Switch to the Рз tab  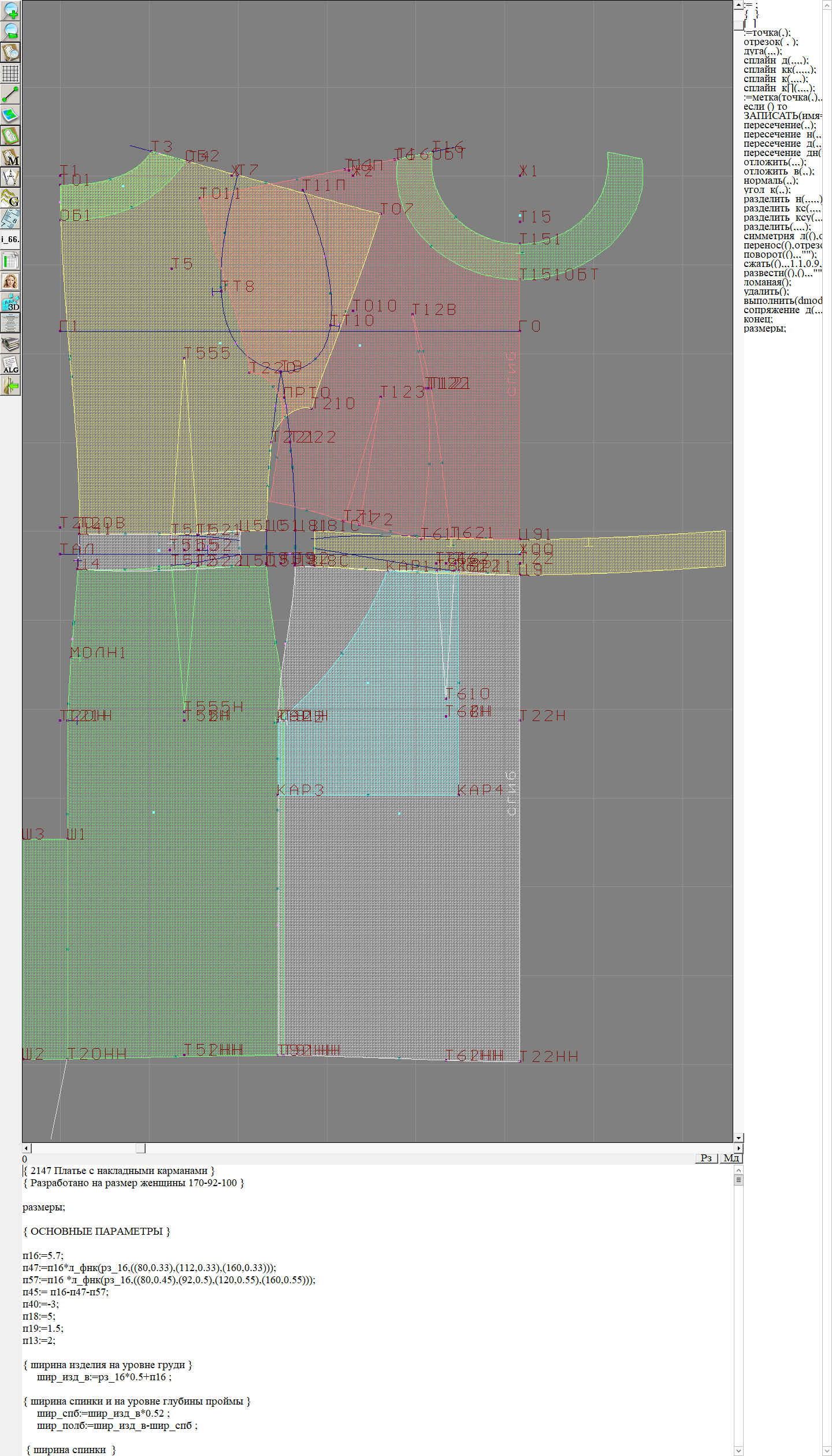(x=706, y=1158)
